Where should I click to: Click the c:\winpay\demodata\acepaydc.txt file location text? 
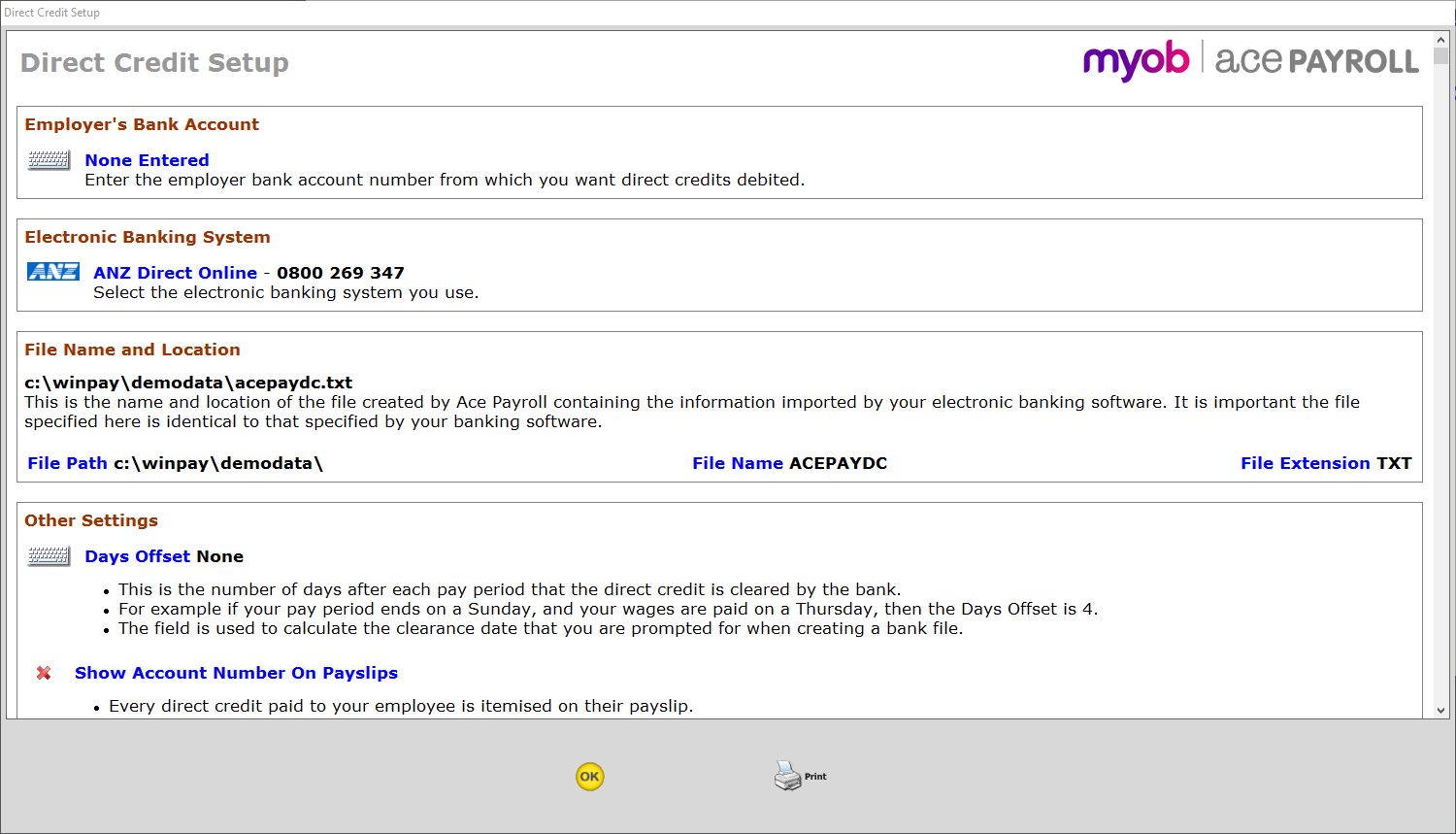click(188, 383)
